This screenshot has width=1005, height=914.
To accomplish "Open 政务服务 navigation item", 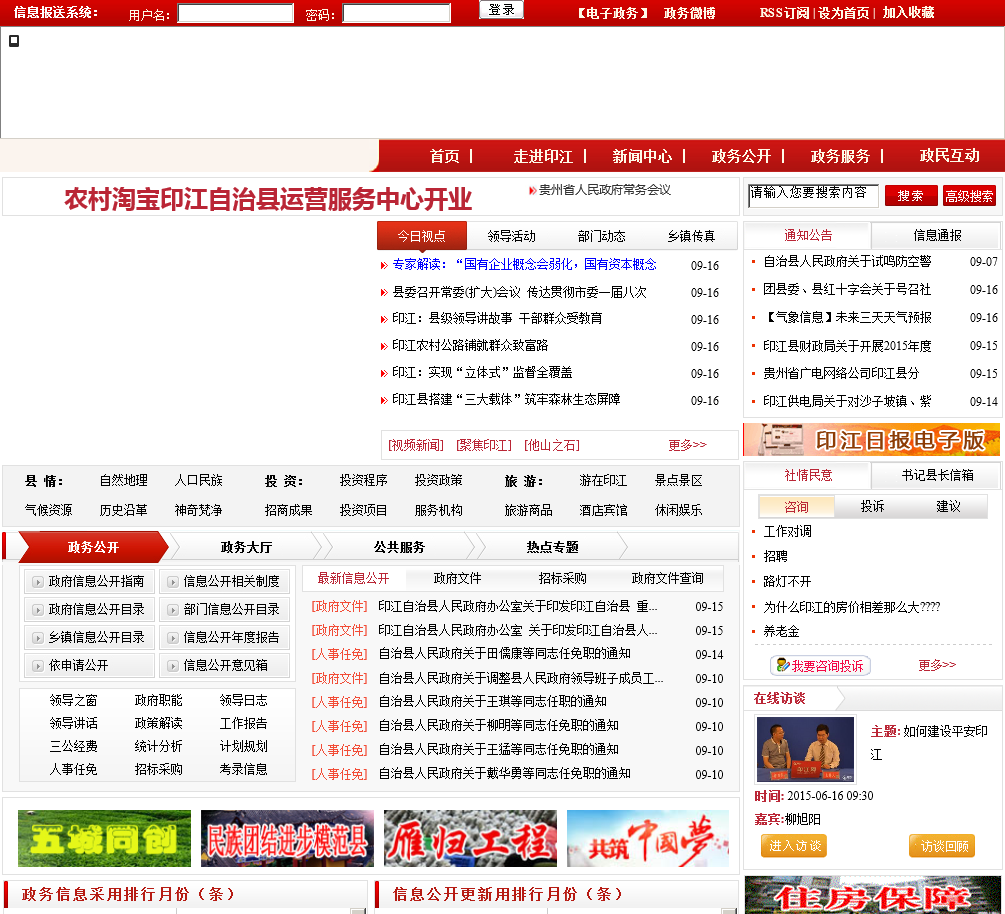I will (x=840, y=156).
